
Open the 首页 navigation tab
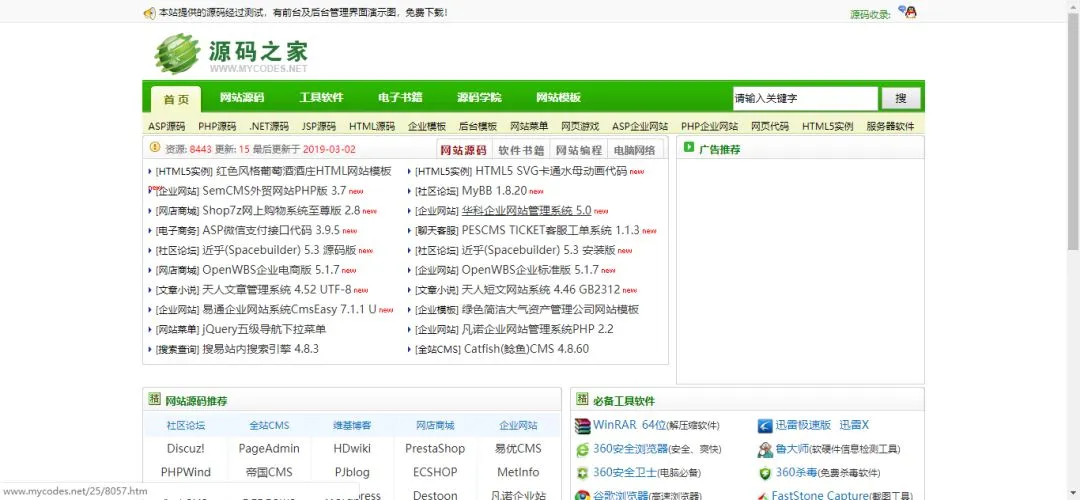point(176,99)
